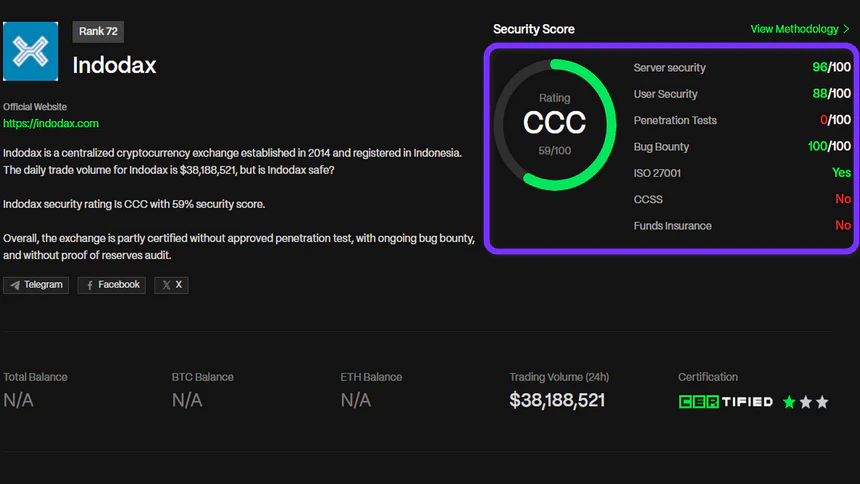This screenshot has height=484, width=860.
Task: Click the CCC rating circular progress ring
Action: (555, 124)
